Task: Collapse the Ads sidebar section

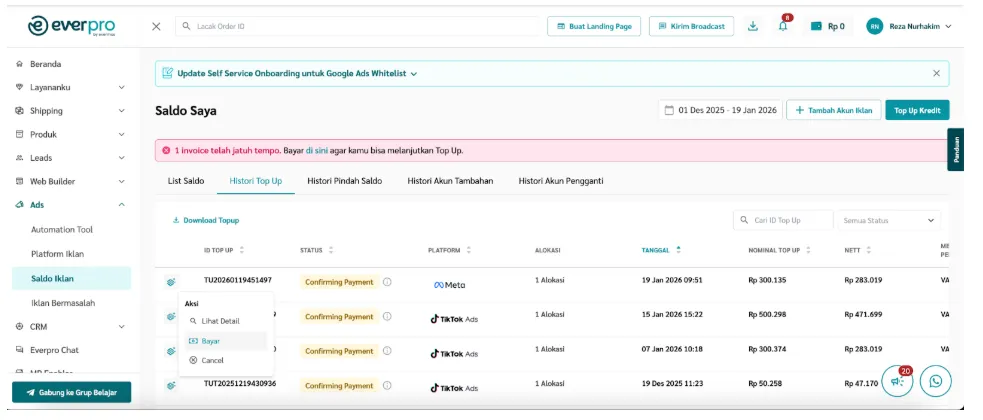Action: (122, 205)
